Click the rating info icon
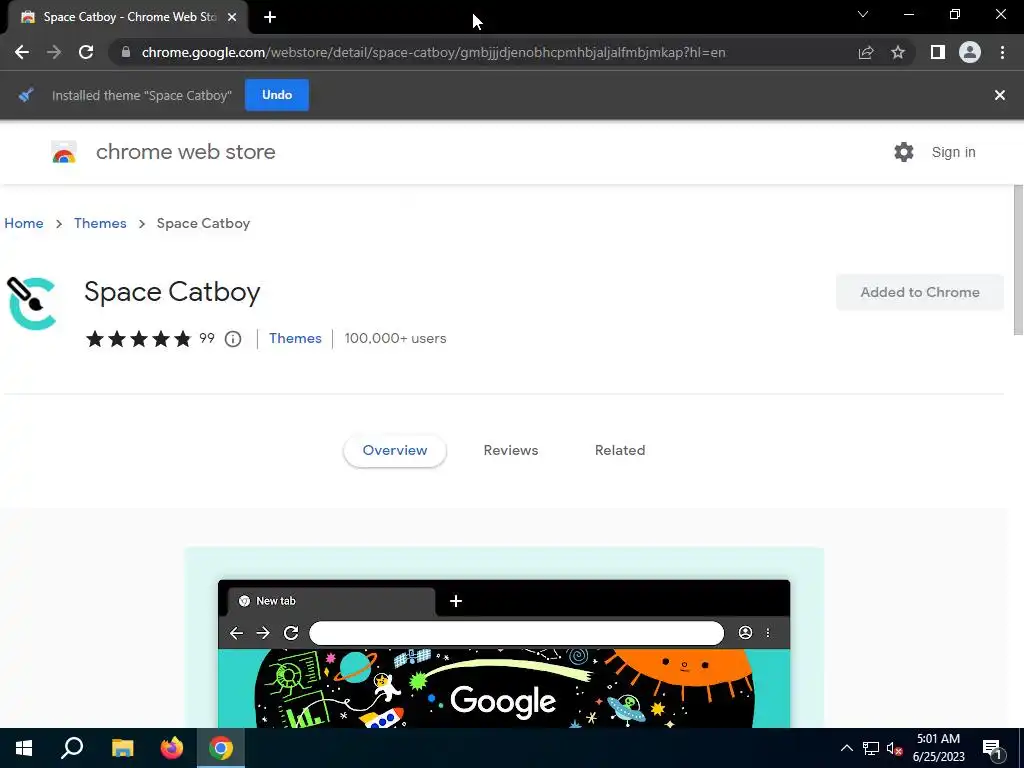The width and height of the screenshot is (1024, 768). [233, 339]
